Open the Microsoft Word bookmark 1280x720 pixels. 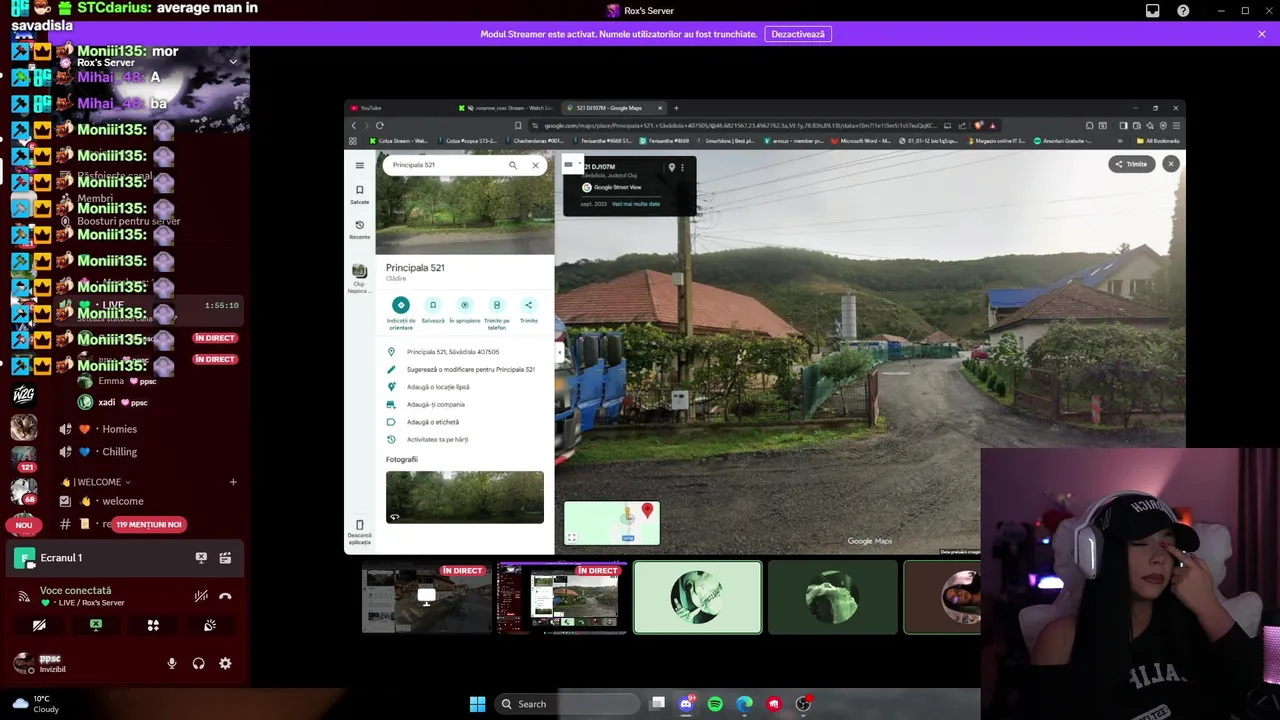(x=862, y=141)
